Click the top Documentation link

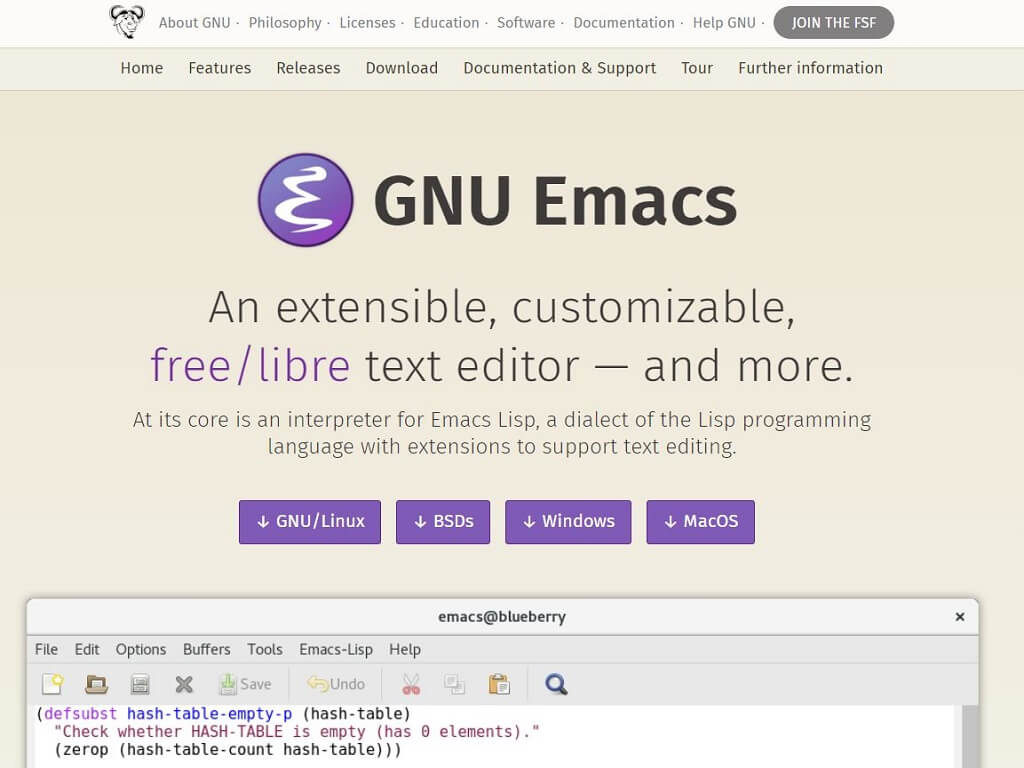tap(624, 22)
